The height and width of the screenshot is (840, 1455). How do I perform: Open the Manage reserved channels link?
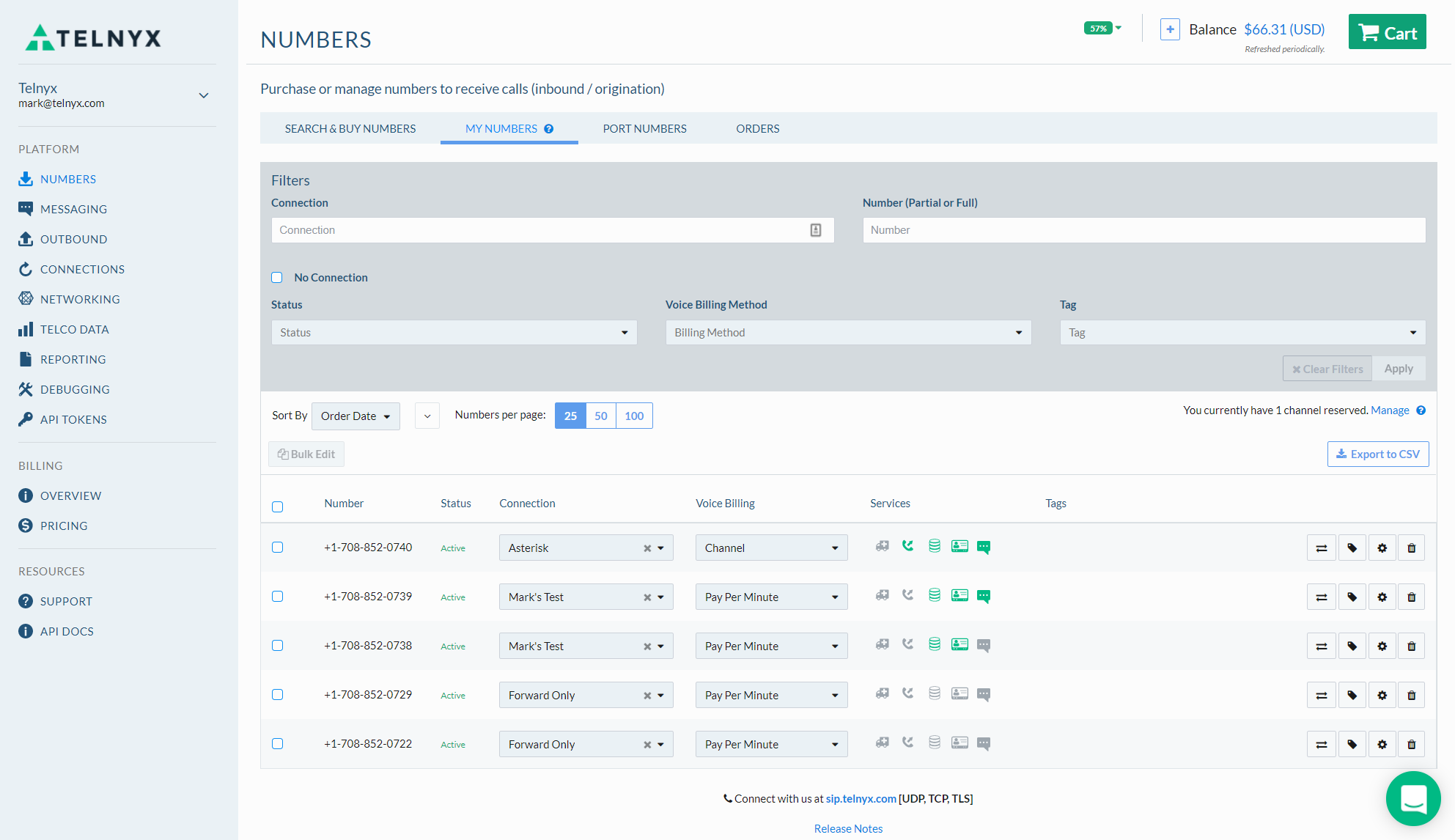(x=1390, y=410)
